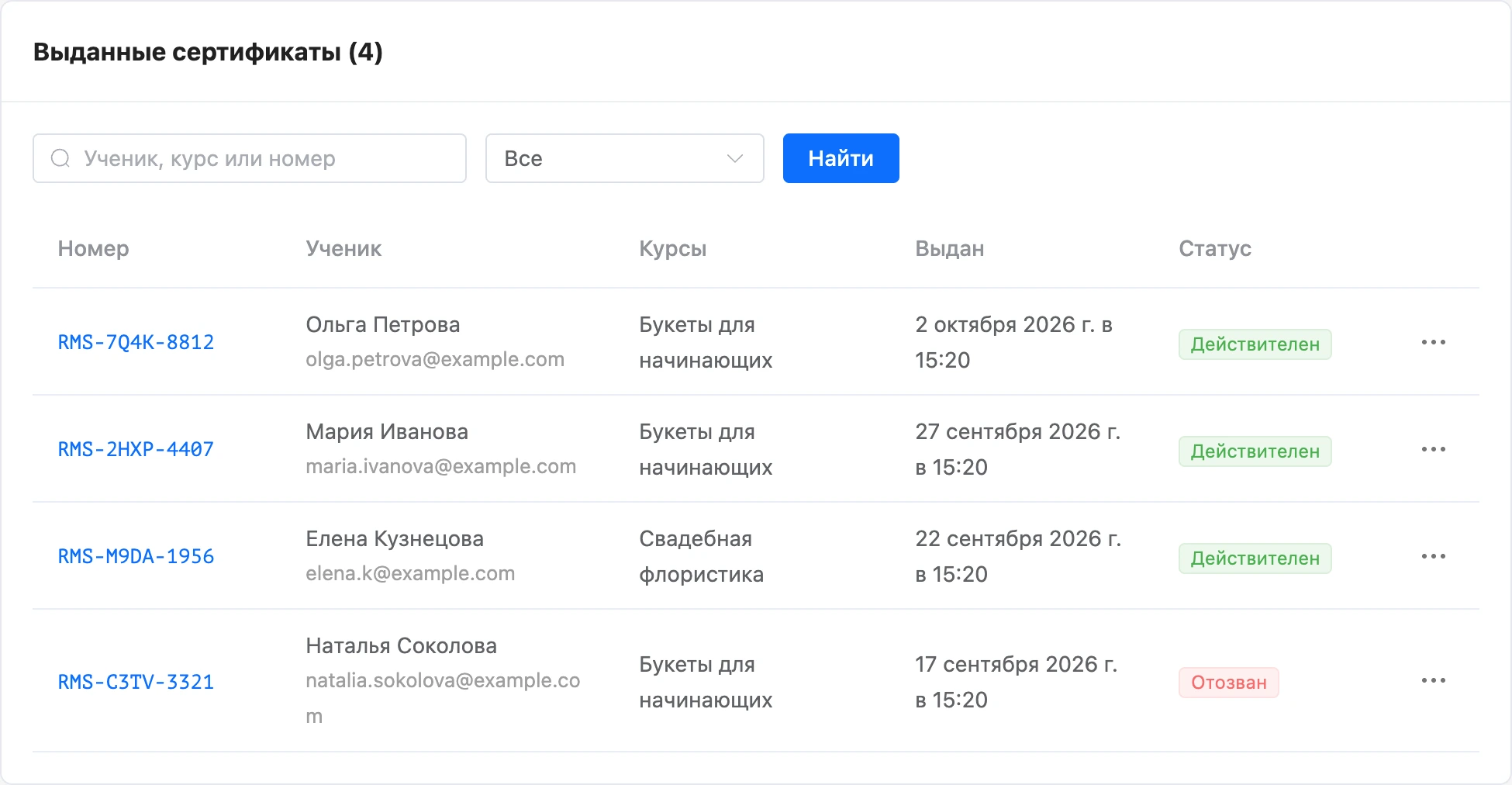This screenshot has width=1512, height=785.
Task: Click the heading Выданные сертификаты (4)
Action: [208, 52]
